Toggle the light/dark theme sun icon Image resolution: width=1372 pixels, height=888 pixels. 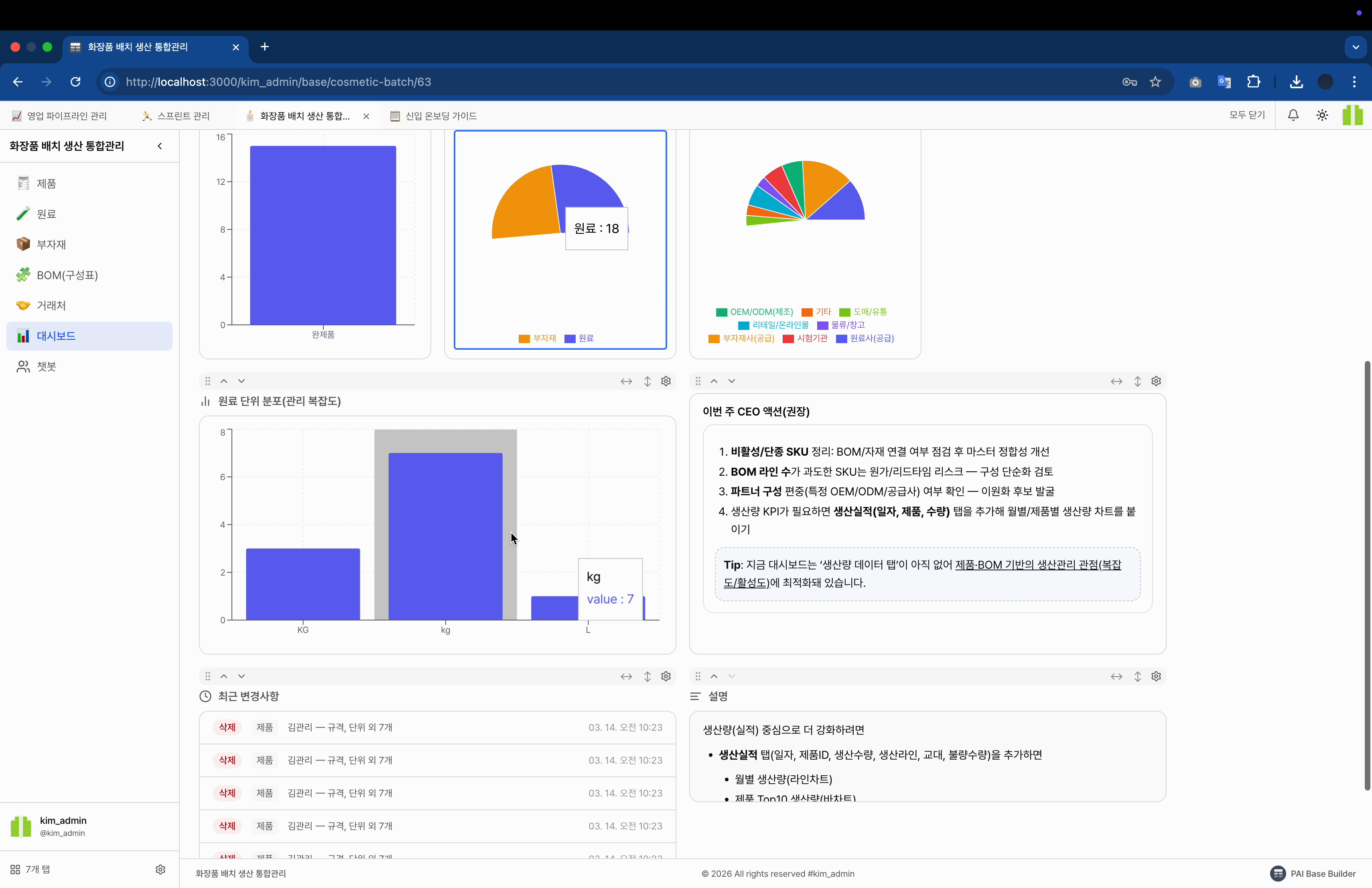(1322, 115)
